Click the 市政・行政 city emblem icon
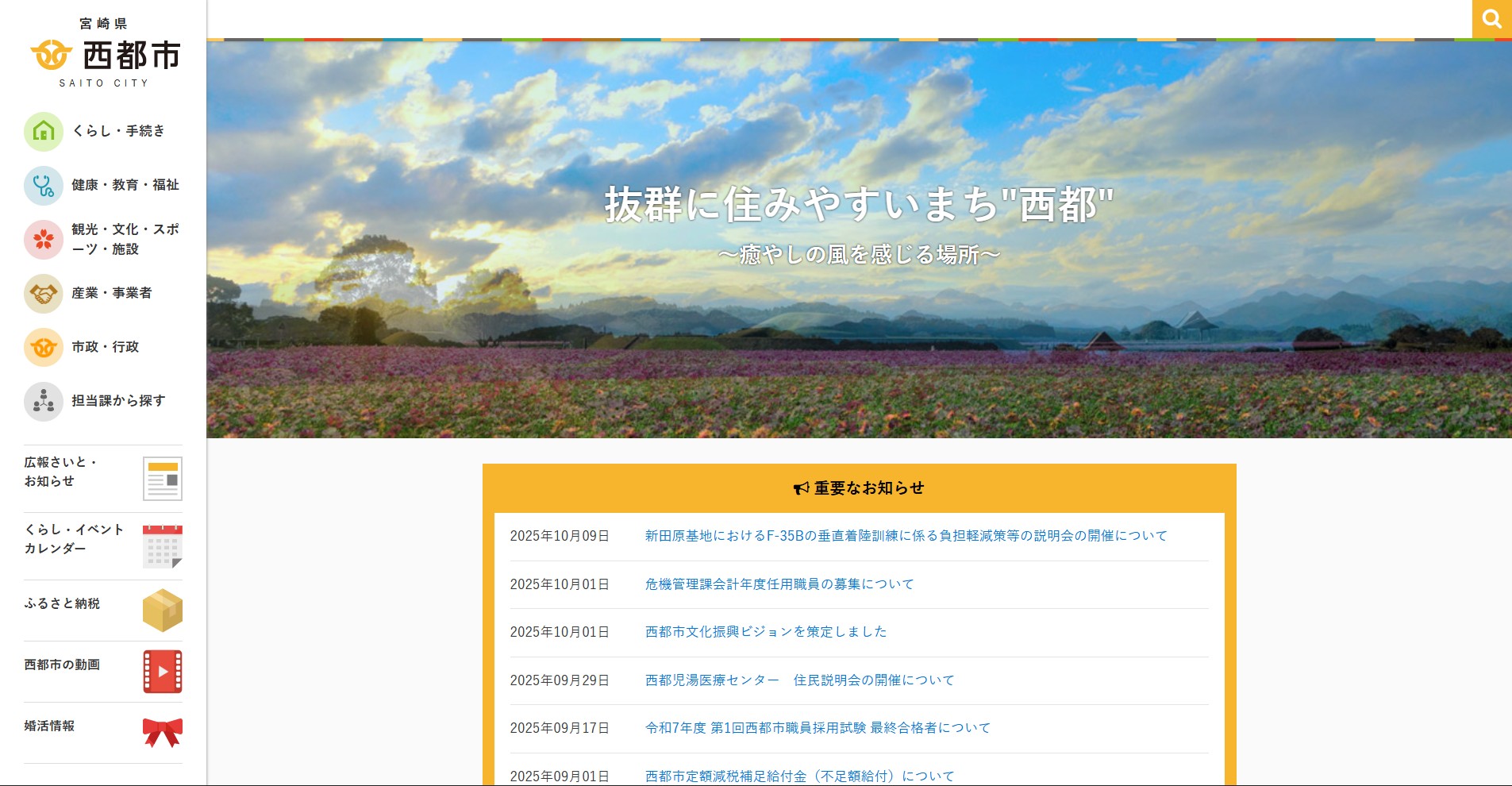 coord(44,347)
